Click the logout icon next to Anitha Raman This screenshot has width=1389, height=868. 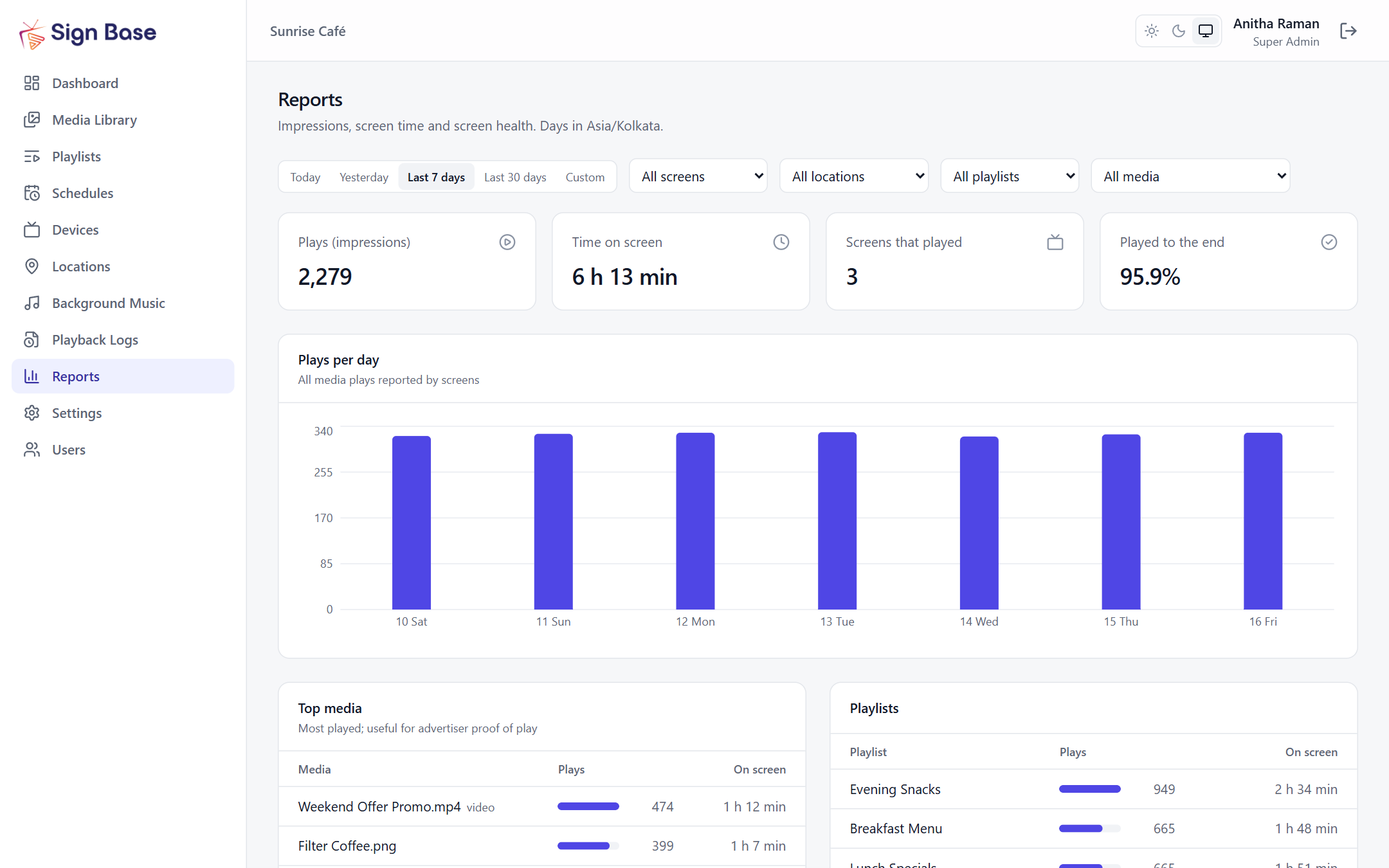pyautogui.click(x=1348, y=31)
